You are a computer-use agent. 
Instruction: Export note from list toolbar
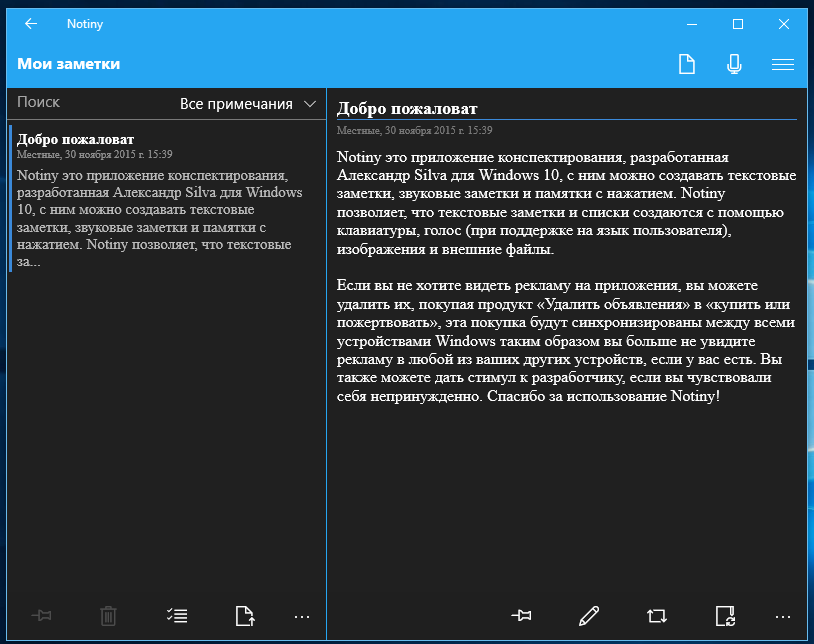(x=245, y=616)
